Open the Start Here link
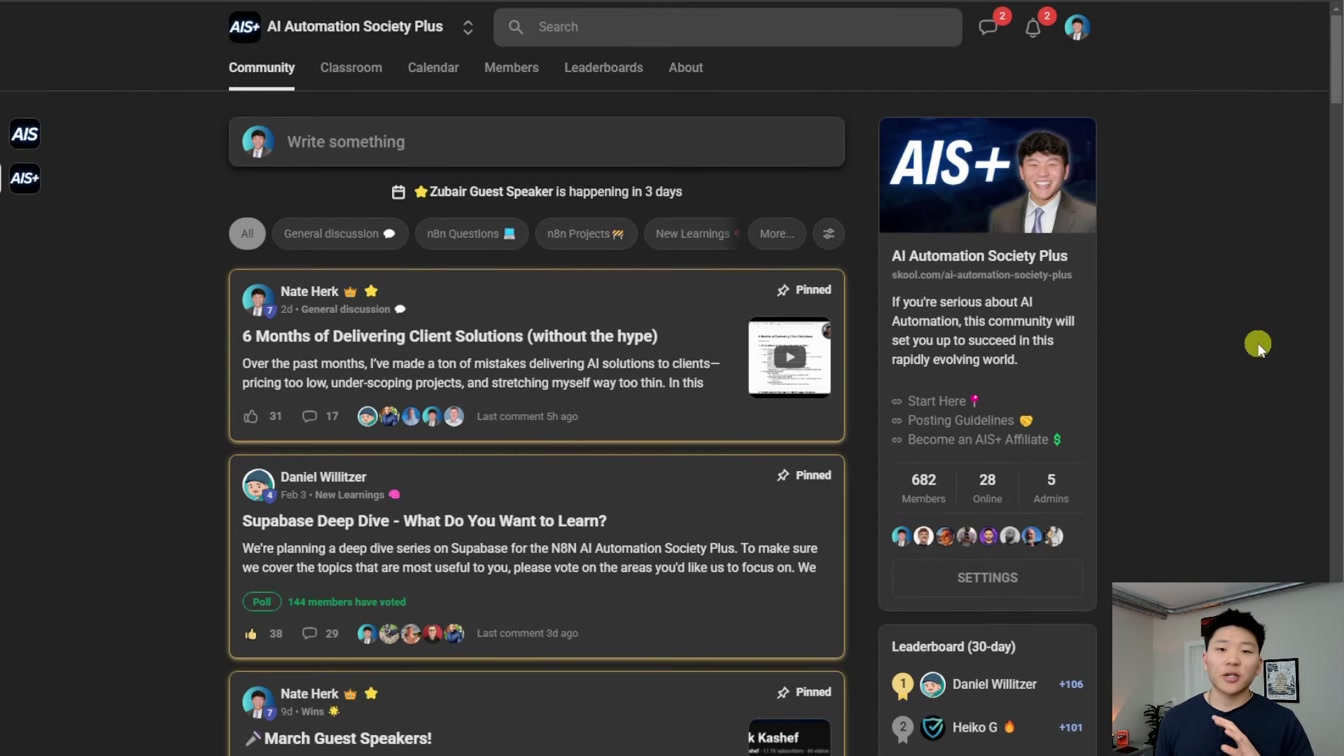This screenshot has height=756, width=1344. (x=936, y=401)
